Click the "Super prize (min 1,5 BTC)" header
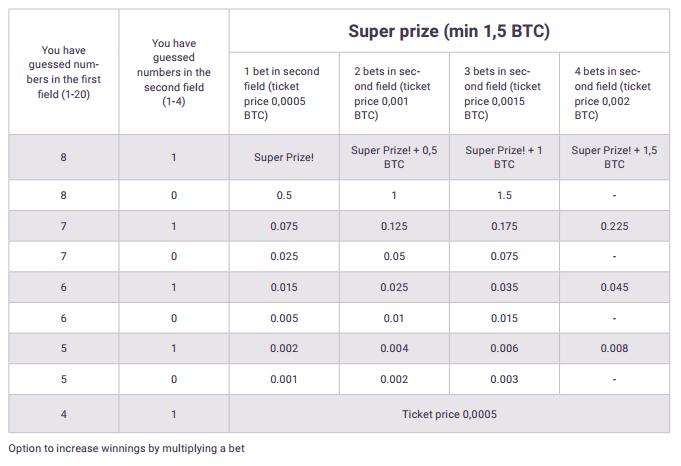 click(449, 31)
